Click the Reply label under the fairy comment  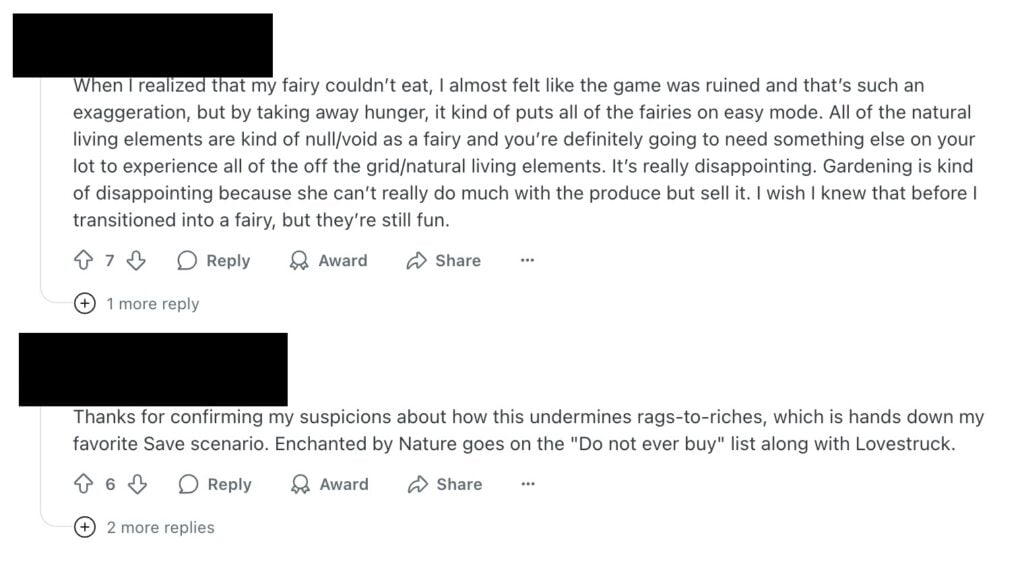click(x=228, y=260)
